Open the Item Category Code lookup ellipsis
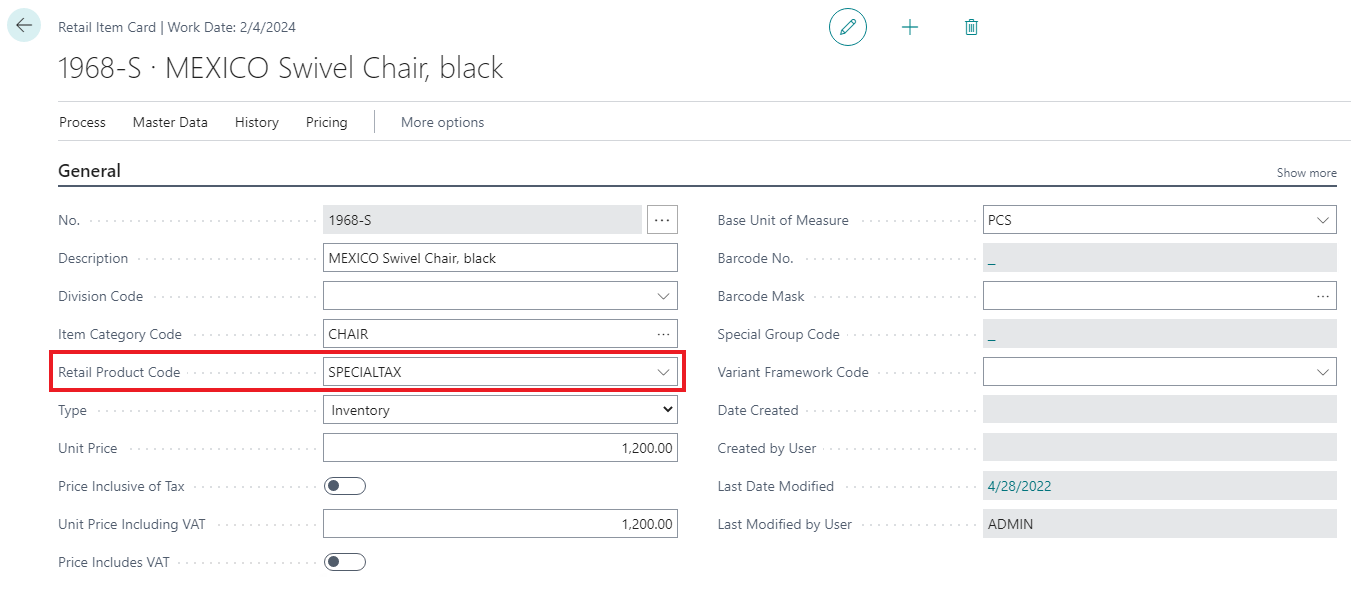Screen dimensions: 1351x592 click(663, 334)
